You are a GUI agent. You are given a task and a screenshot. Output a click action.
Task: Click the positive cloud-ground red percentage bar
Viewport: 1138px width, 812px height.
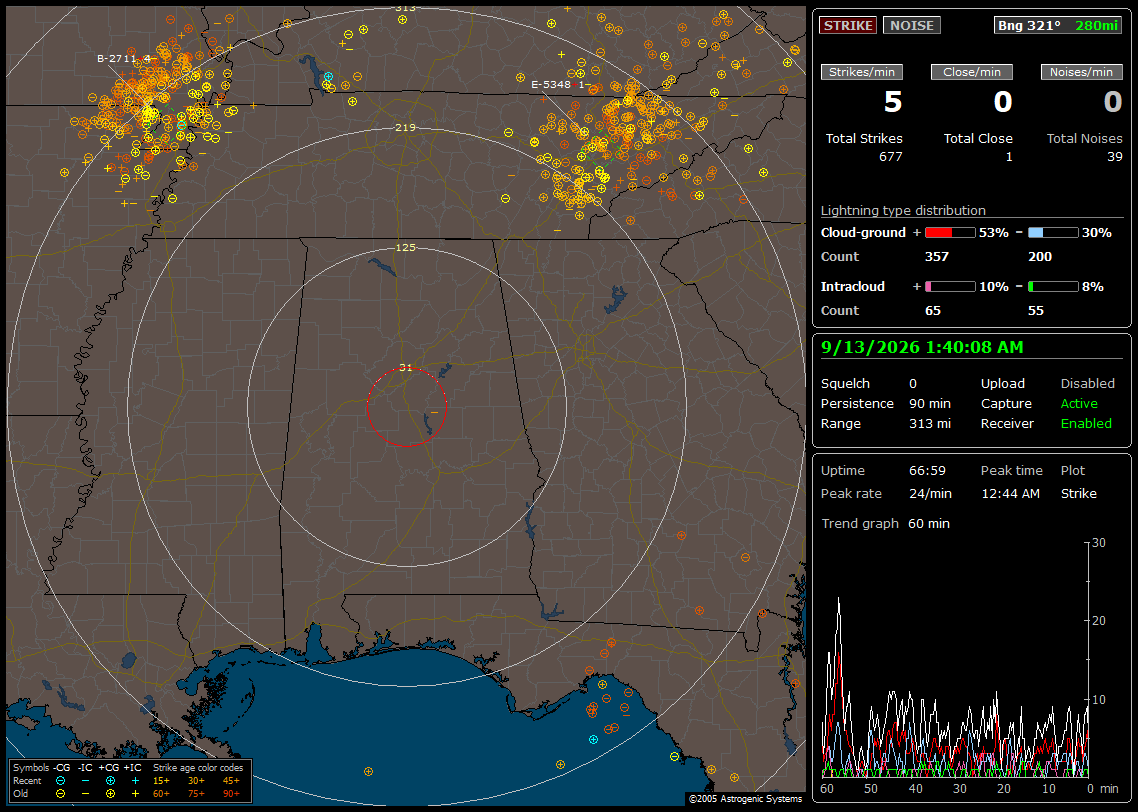[950, 233]
